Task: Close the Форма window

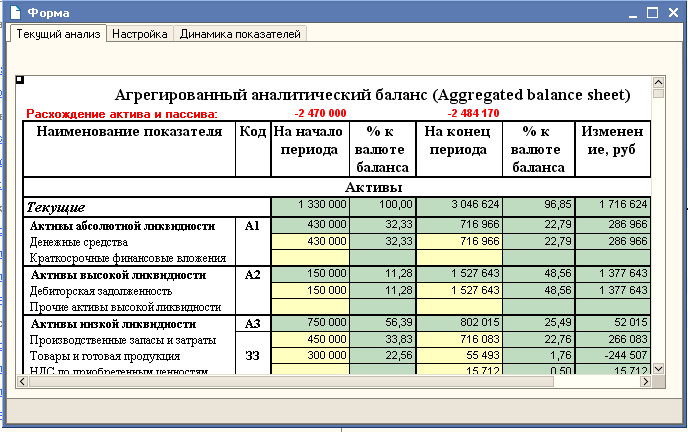Action: [674, 13]
